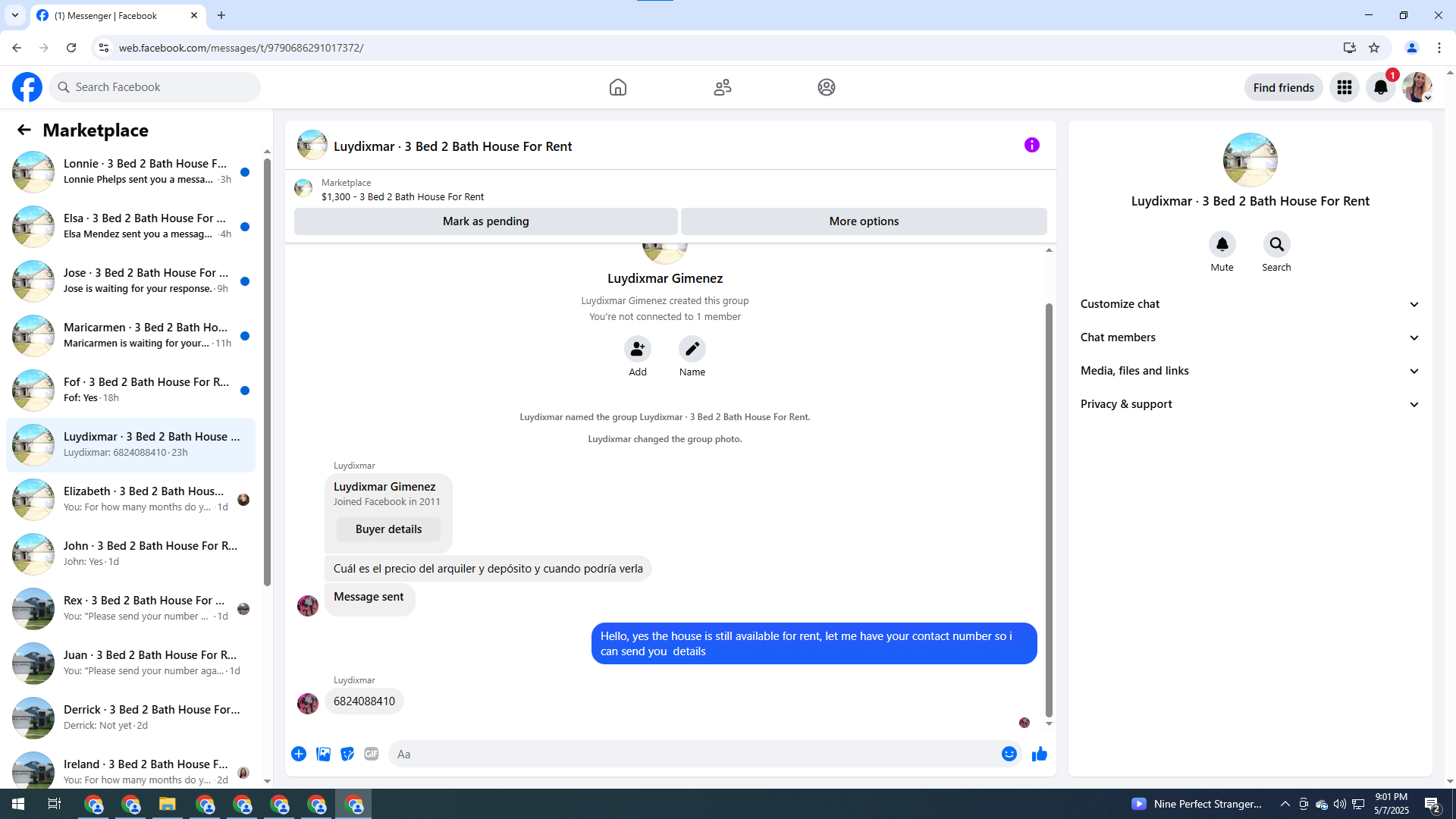Click the Add people icon in chat
Screen dimensions: 1456x819
point(637,349)
